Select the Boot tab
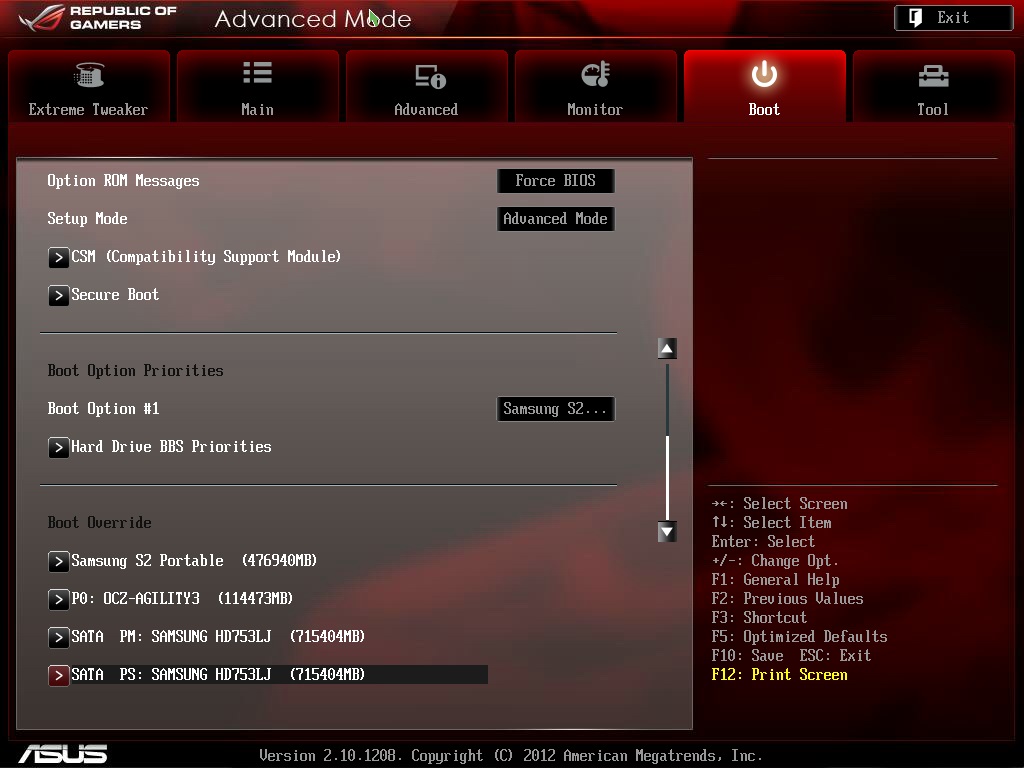 click(x=764, y=86)
